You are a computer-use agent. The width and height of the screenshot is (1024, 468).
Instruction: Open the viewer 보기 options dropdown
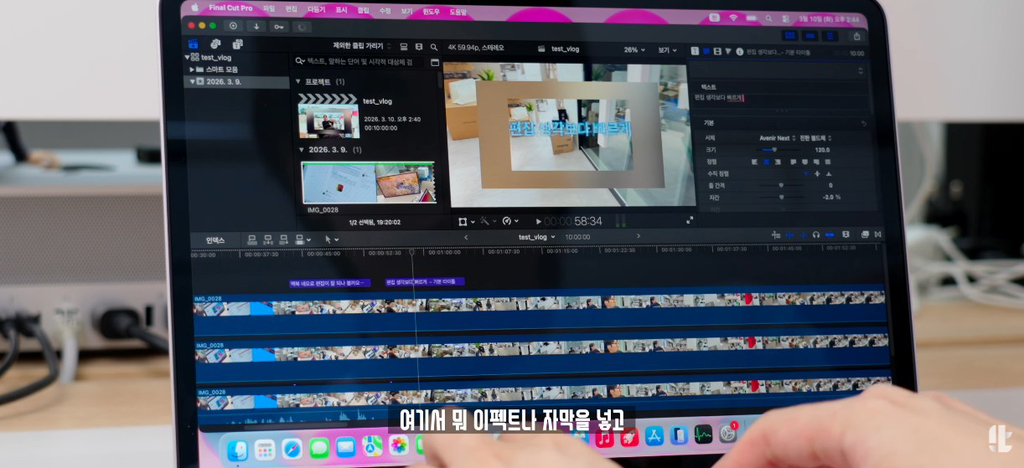(667, 50)
